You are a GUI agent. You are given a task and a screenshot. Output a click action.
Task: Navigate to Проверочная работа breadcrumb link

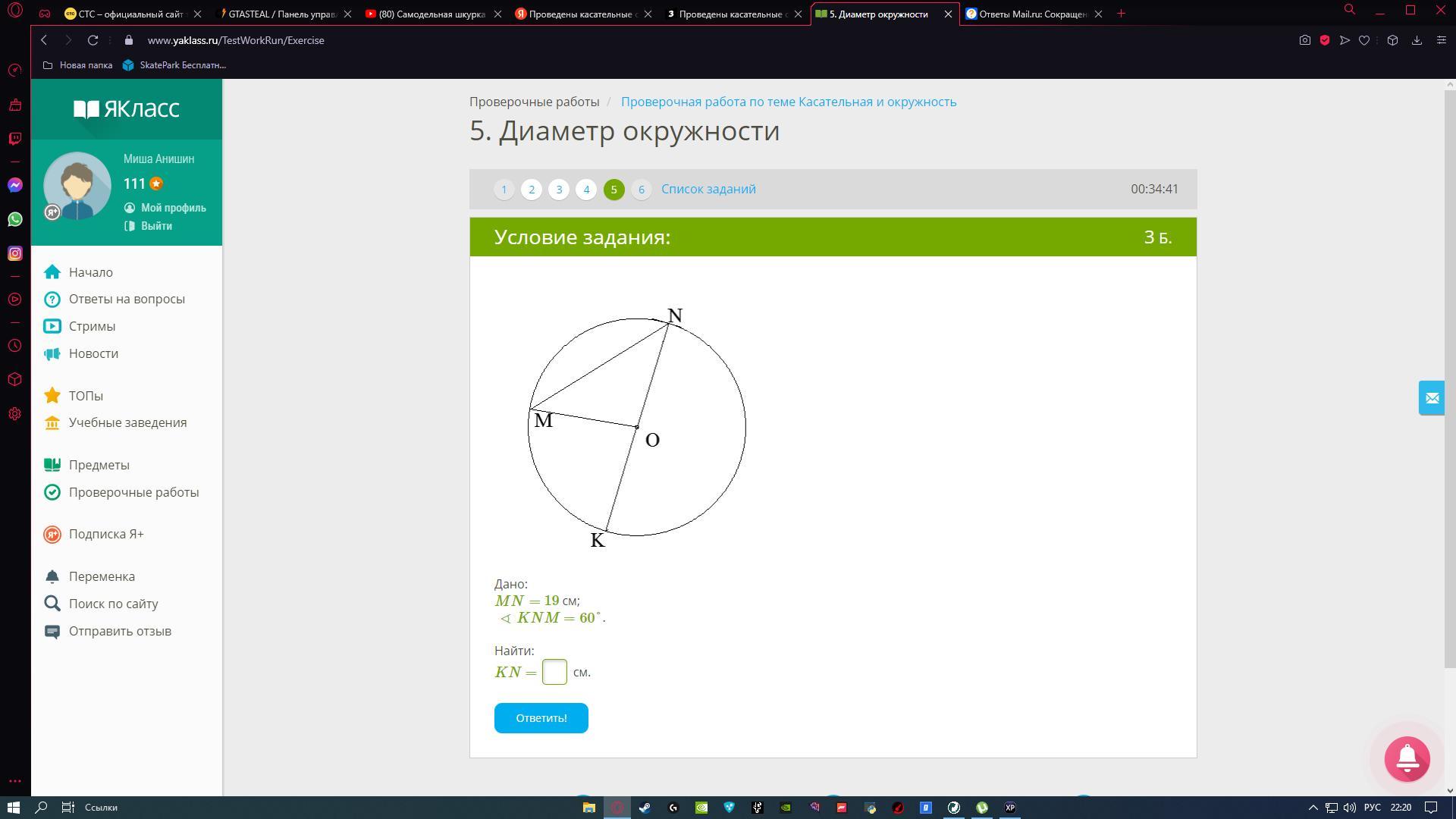(789, 101)
